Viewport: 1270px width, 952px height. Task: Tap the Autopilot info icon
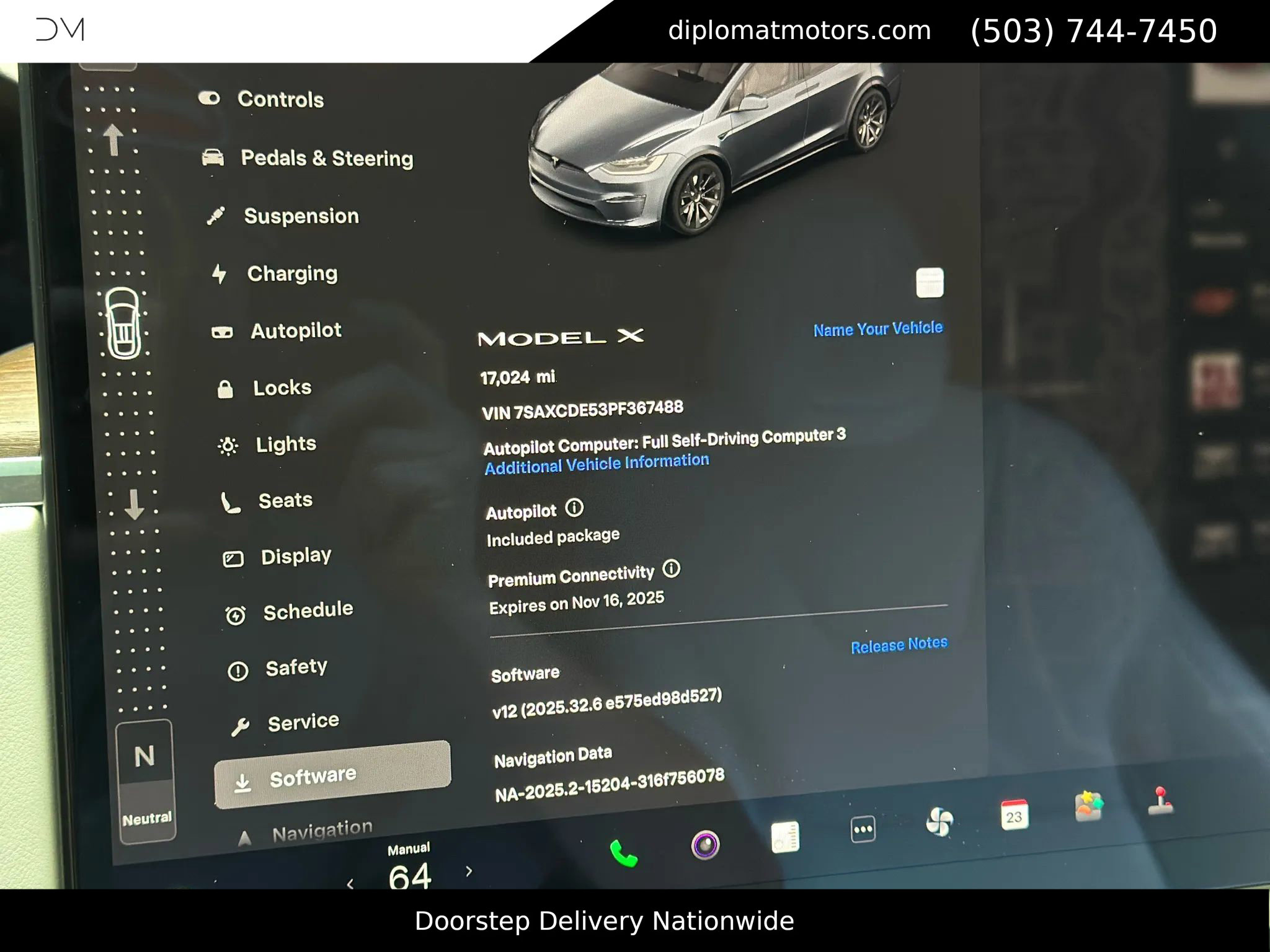pos(574,508)
